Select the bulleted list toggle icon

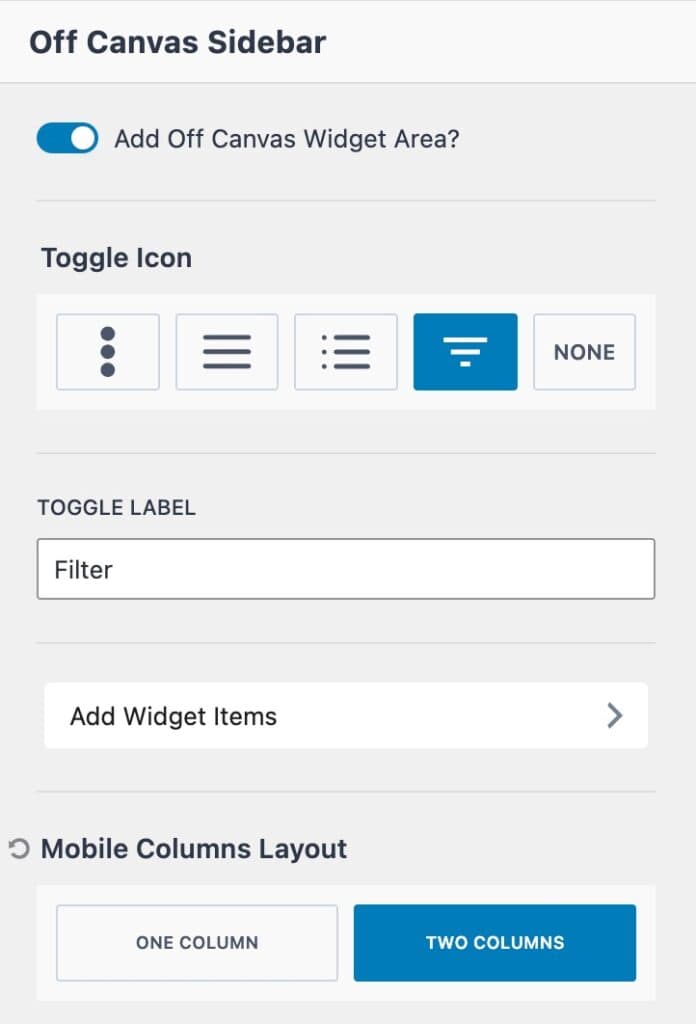coord(346,352)
